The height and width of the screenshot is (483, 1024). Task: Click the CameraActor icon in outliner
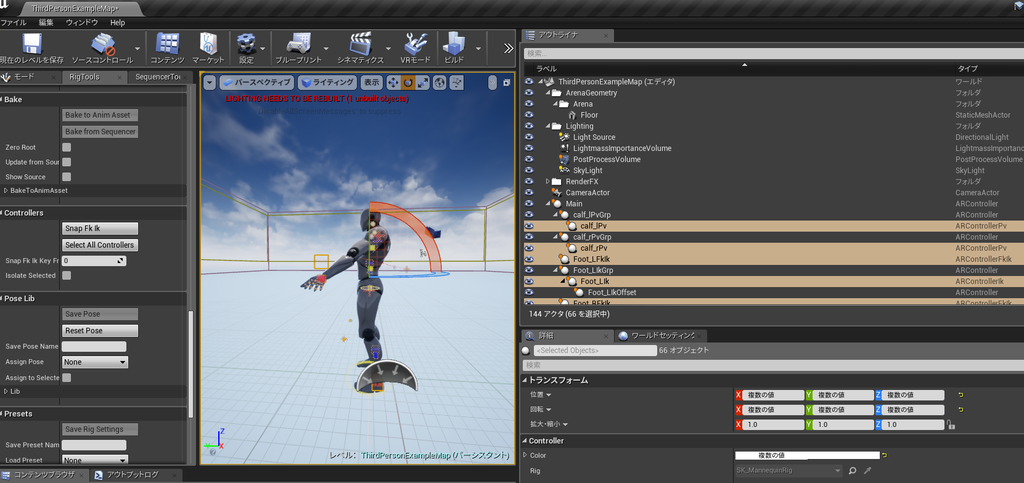tap(556, 193)
